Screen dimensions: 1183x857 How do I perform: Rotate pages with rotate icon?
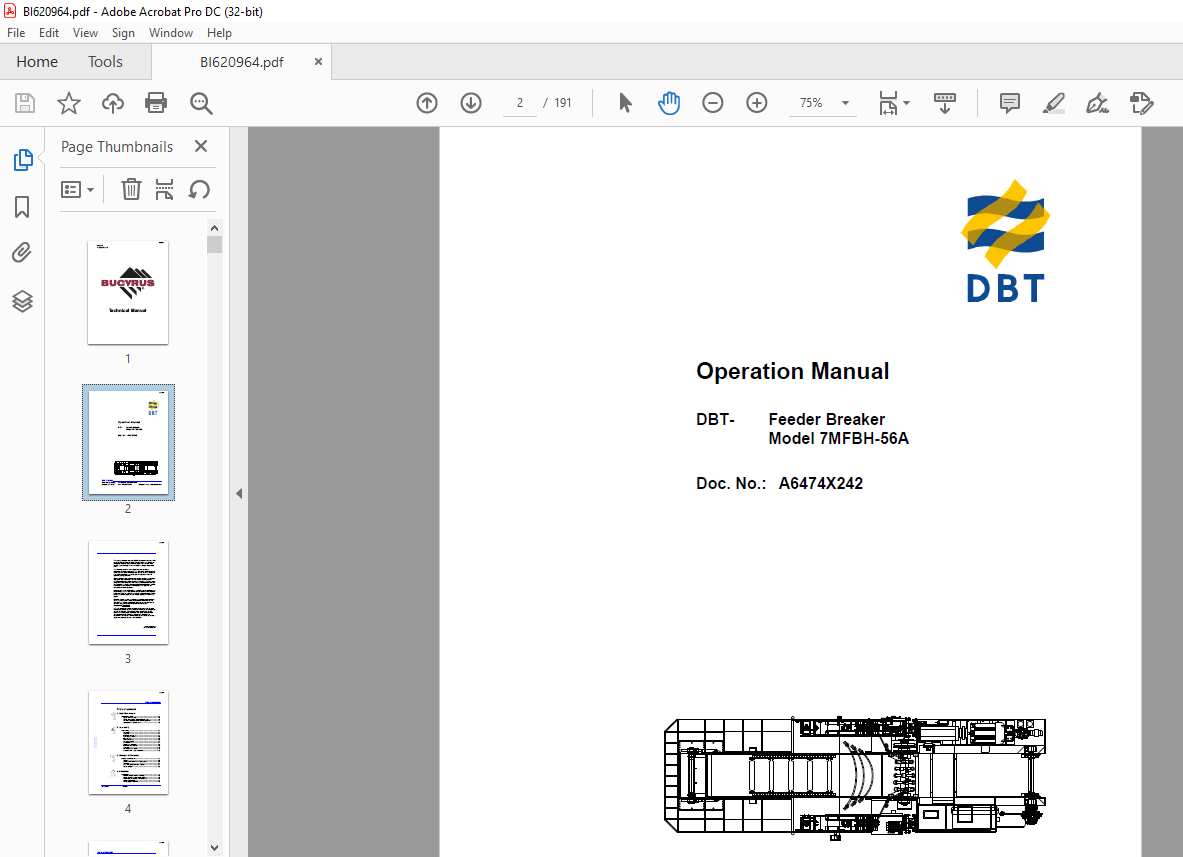[x=199, y=189]
